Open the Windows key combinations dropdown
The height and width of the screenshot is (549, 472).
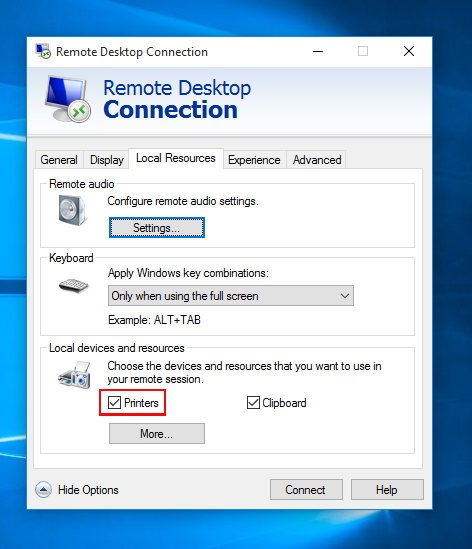(x=231, y=296)
